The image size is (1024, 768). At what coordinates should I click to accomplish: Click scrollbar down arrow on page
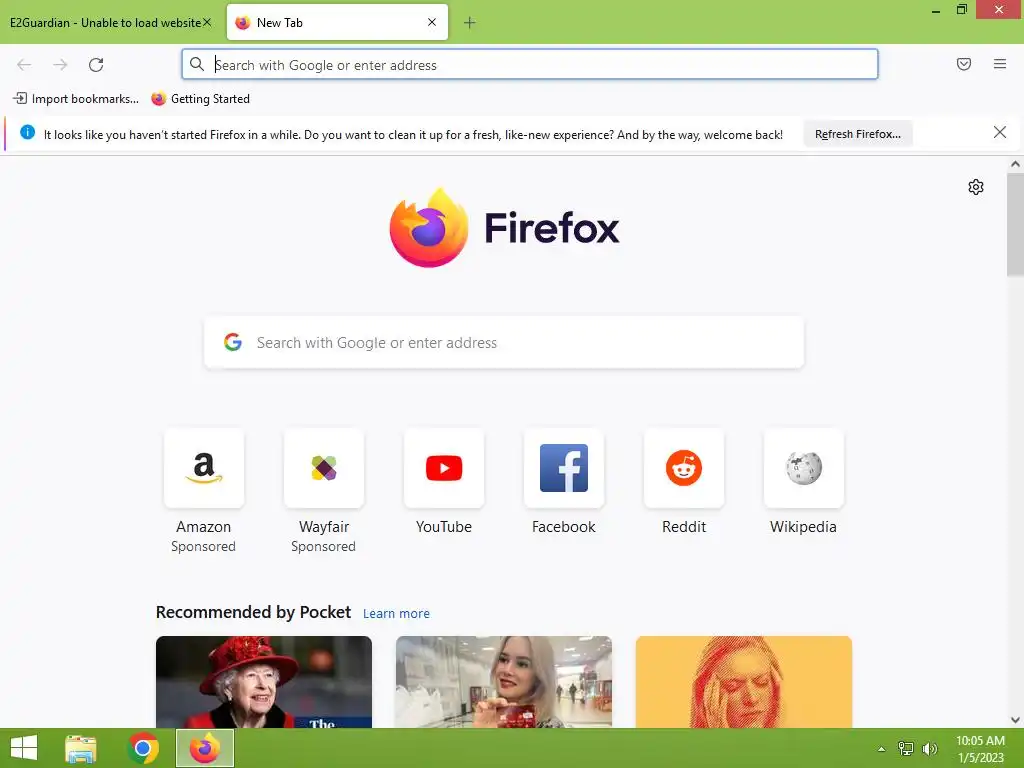pyautogui.click(x=1015, y=720)
